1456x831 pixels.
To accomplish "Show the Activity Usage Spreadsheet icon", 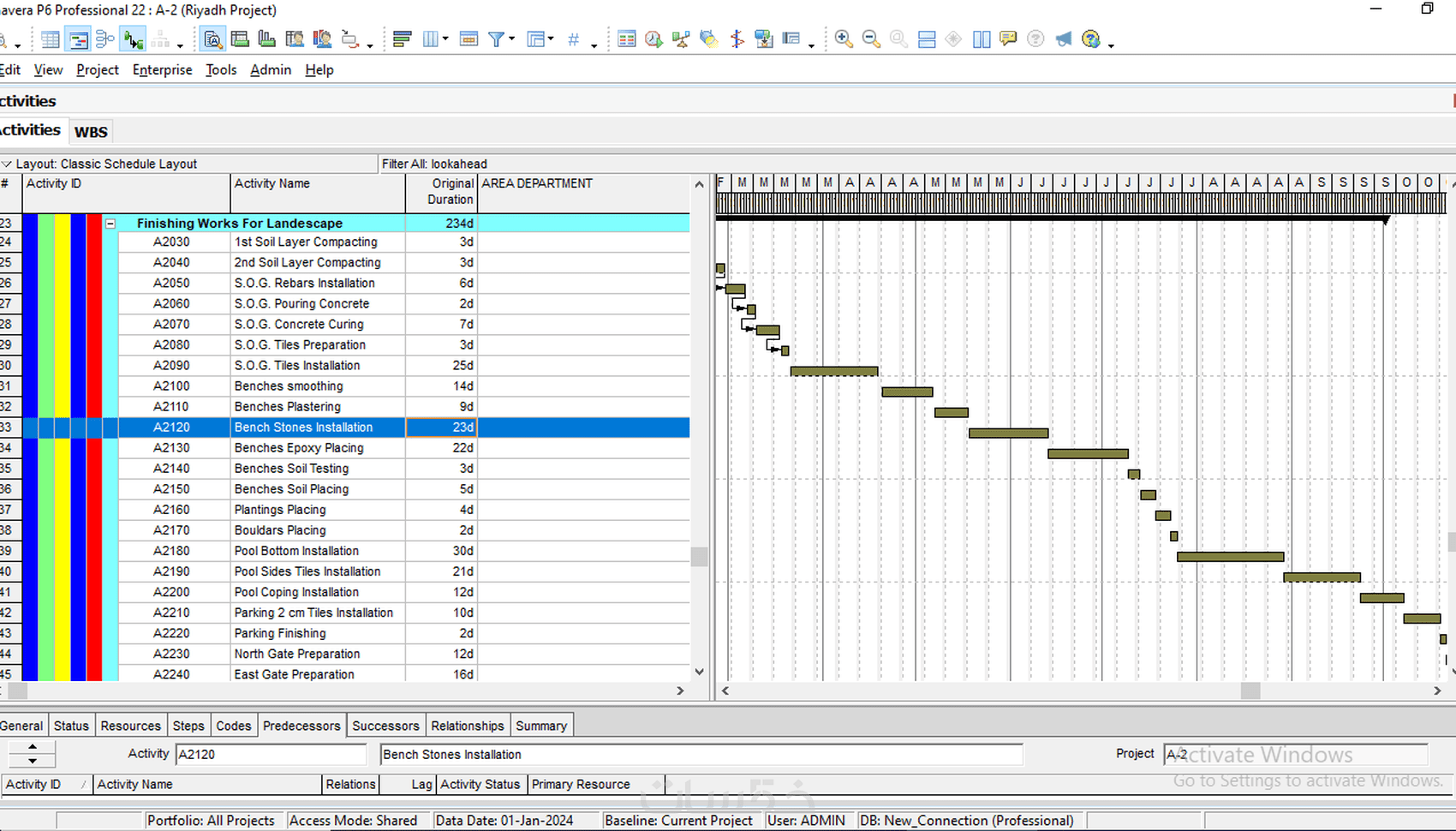I will click(240, 39).
